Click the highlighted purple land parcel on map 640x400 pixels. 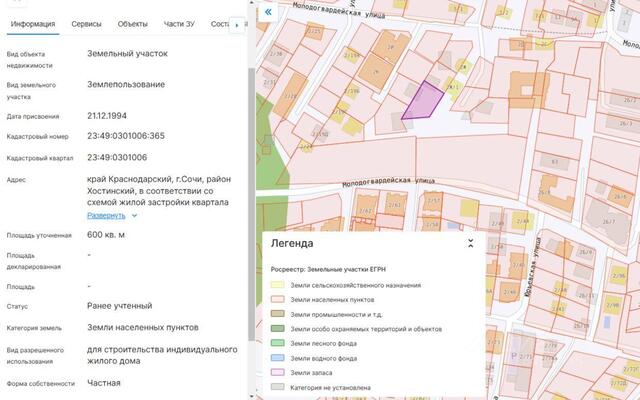pos(424,101)
